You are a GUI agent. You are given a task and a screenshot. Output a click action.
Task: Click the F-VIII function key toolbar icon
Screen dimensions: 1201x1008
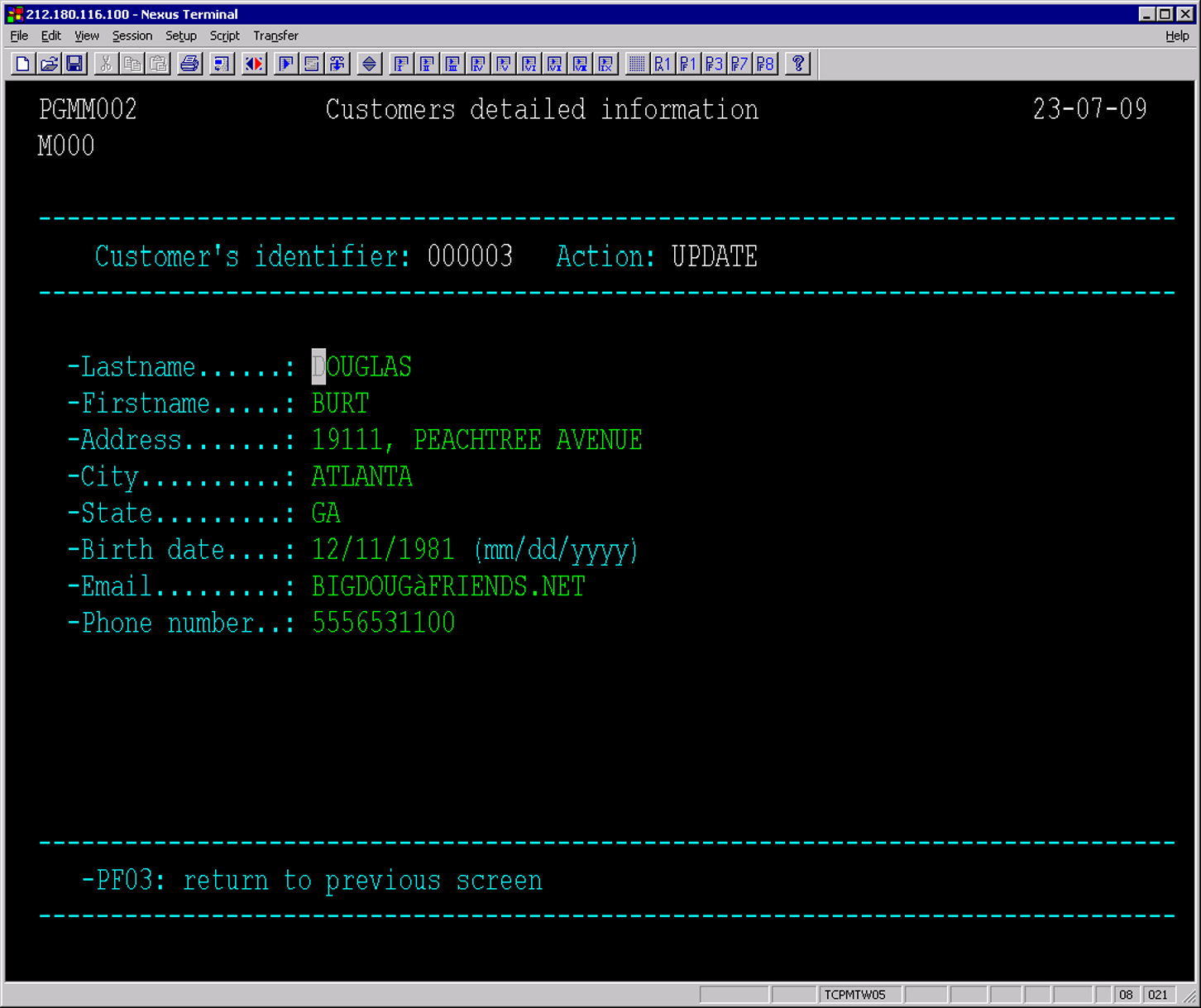tap(581, 64)
